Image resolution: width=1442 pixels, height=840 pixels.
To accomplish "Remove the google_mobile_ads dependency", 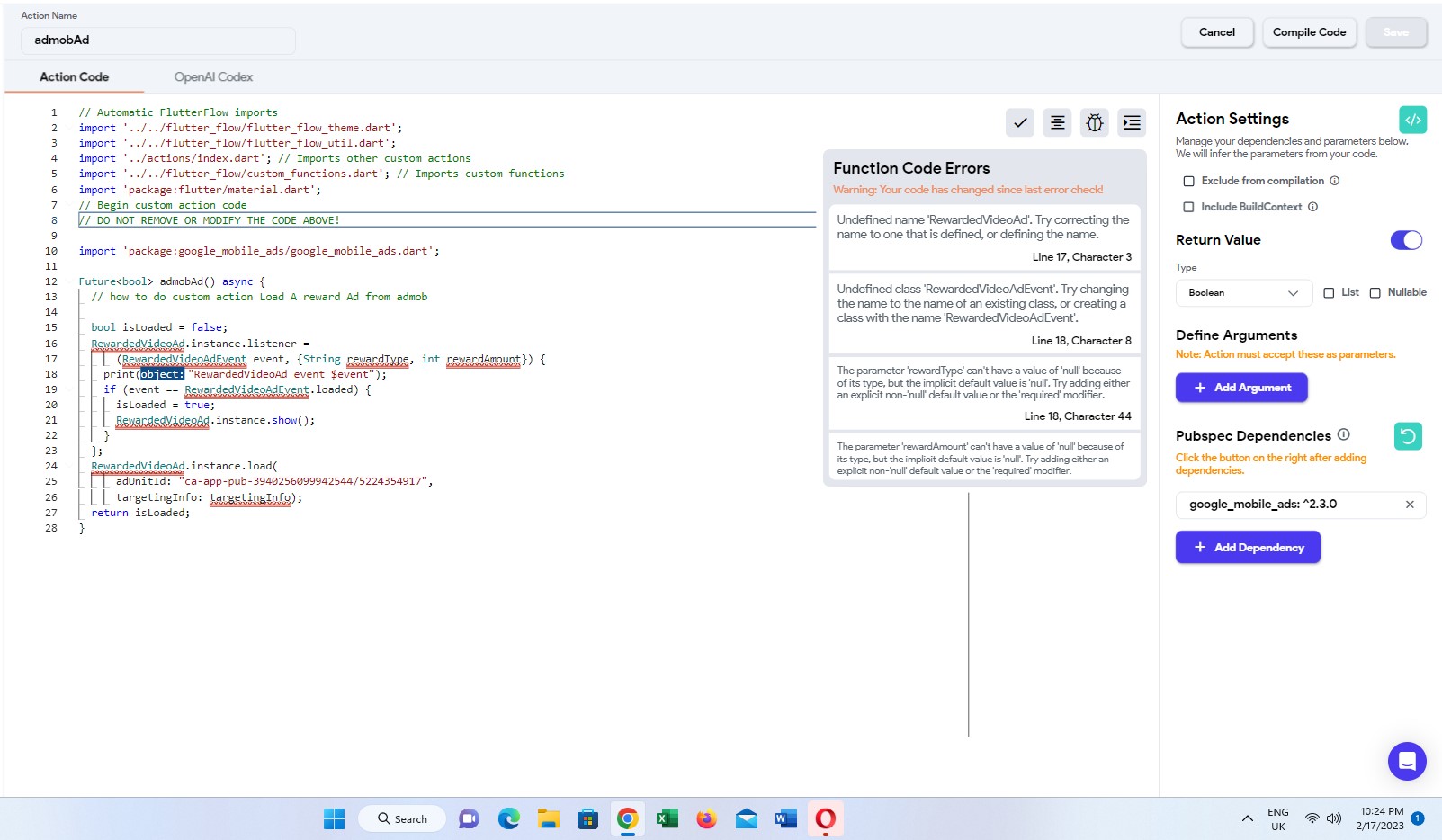I will [1410, 505].
